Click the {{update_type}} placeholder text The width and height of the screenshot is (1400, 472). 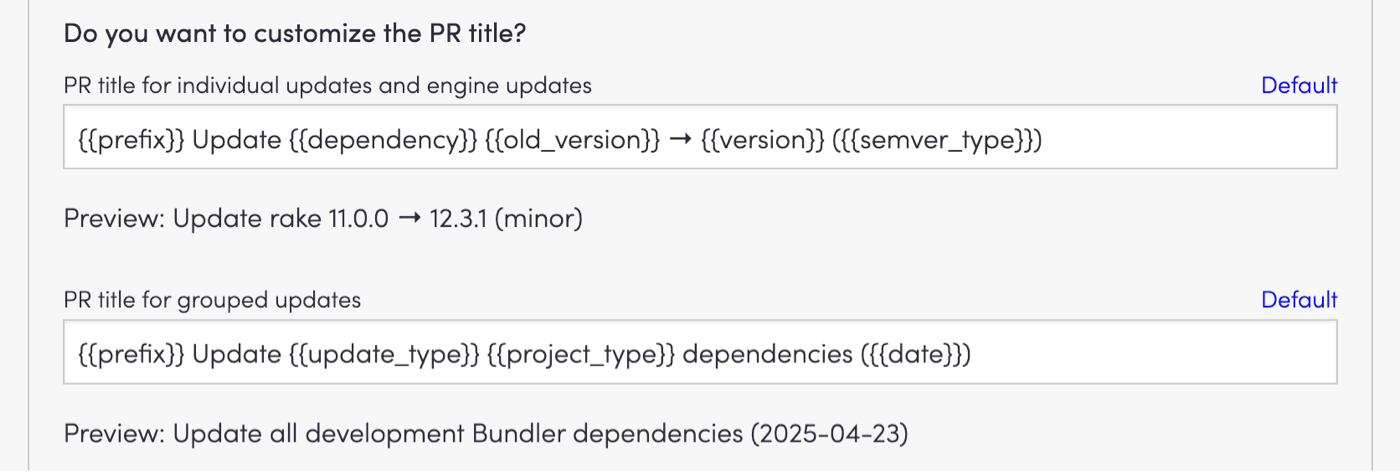pos(383,353)
